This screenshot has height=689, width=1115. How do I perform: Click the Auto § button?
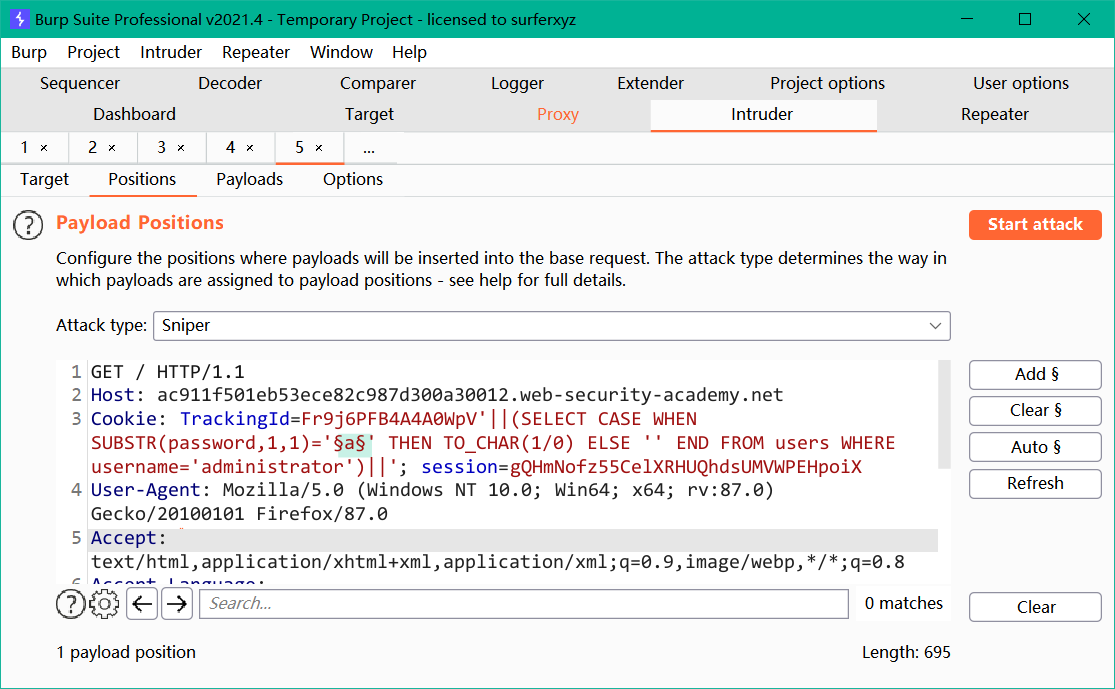tap(1035, 447)
